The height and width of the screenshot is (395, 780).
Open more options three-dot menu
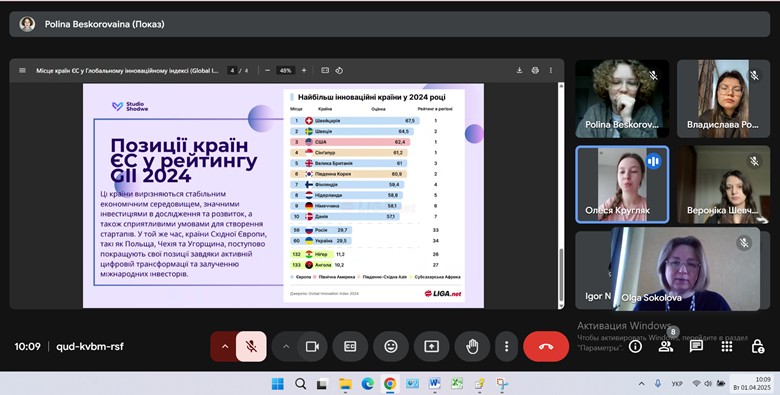pos(506,347)
